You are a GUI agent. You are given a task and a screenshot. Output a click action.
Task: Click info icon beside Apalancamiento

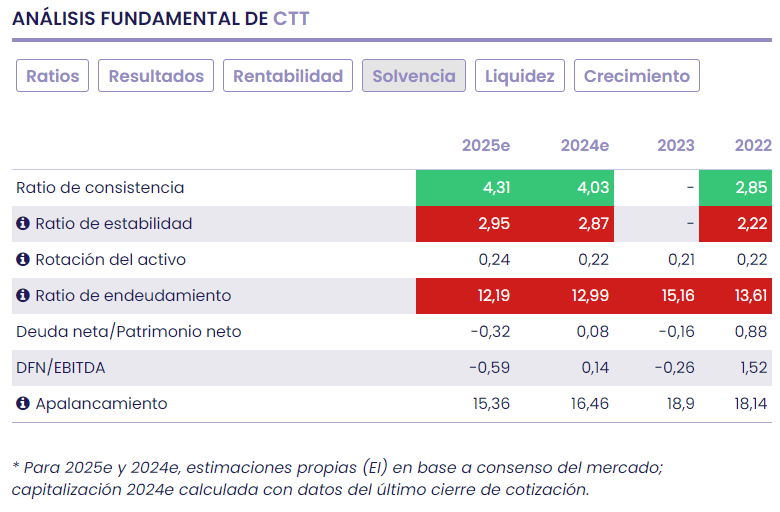tap(23, 404)
